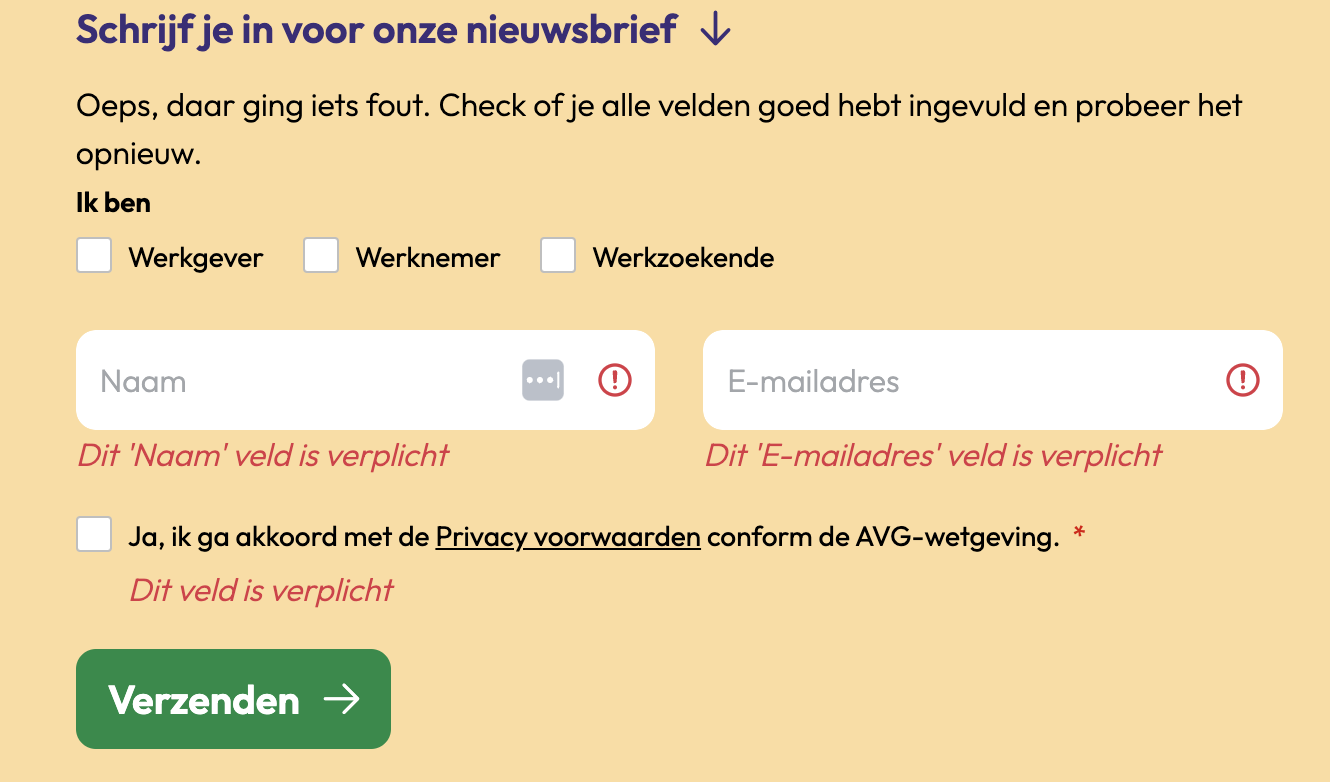Click the 'Ik ben' group label

coord(113,203)
